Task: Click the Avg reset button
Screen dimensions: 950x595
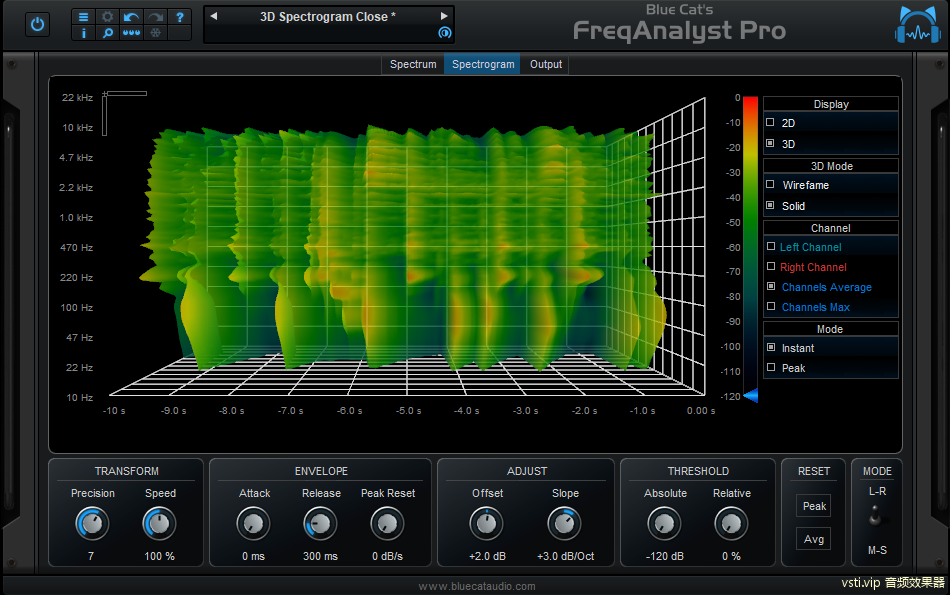Action: (x=814, y=539)
